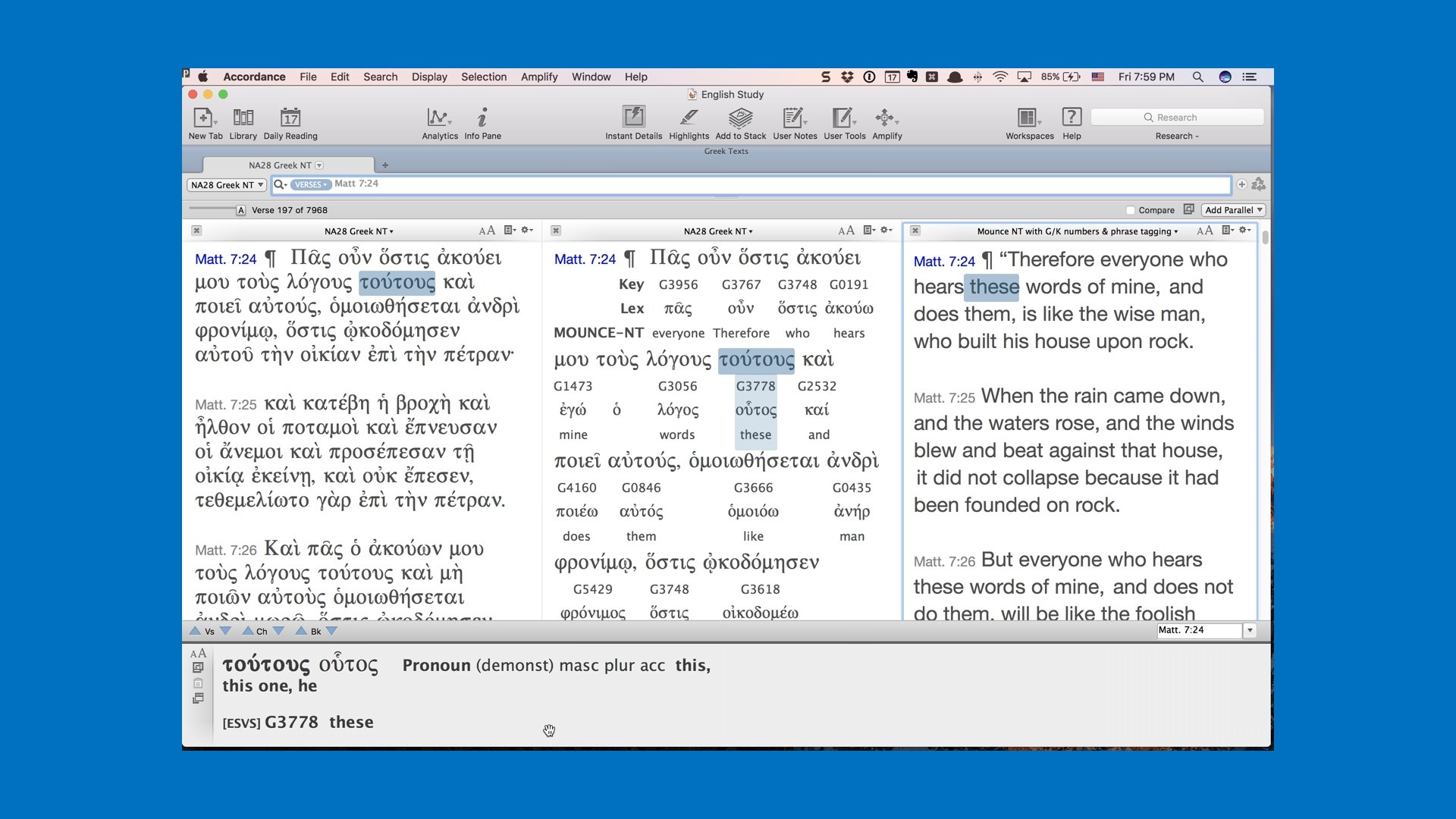Screen dimensions: 1456x819
Task: Enable the Compare checkbox
Action: pyautogui.click(x=1131, y=210)
